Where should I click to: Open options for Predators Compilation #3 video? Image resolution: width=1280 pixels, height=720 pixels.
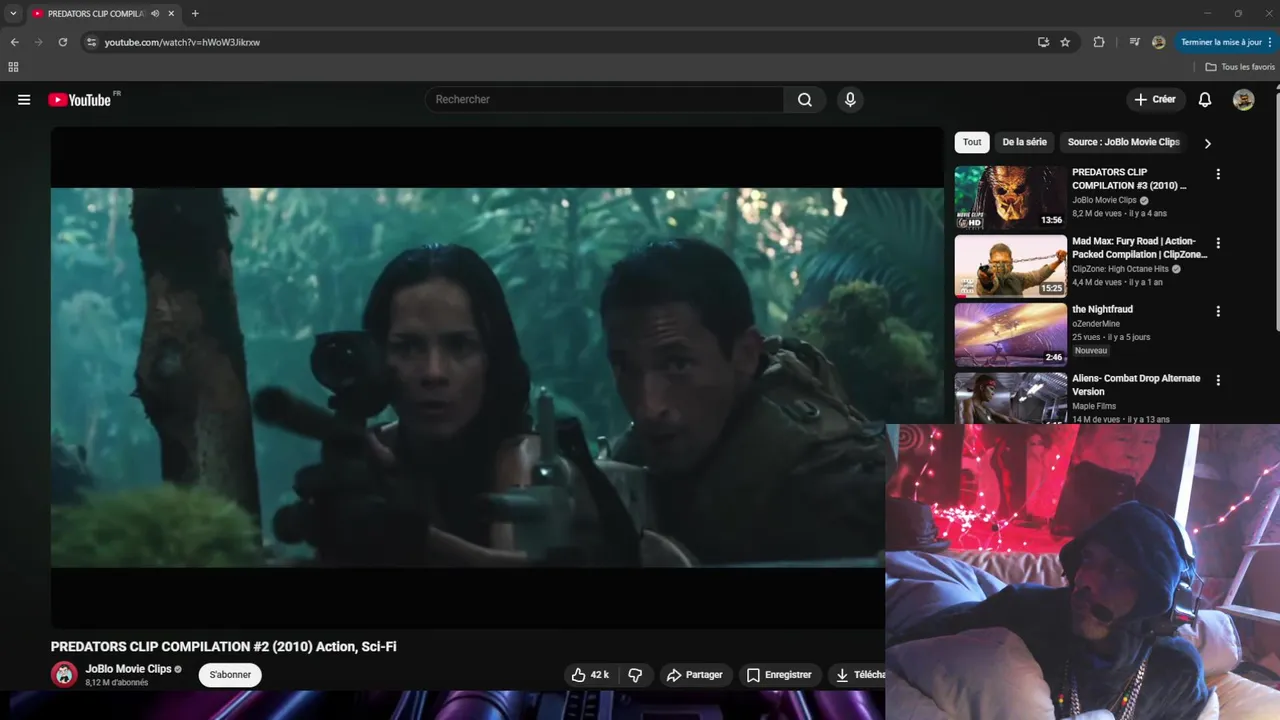point(1218,174)
